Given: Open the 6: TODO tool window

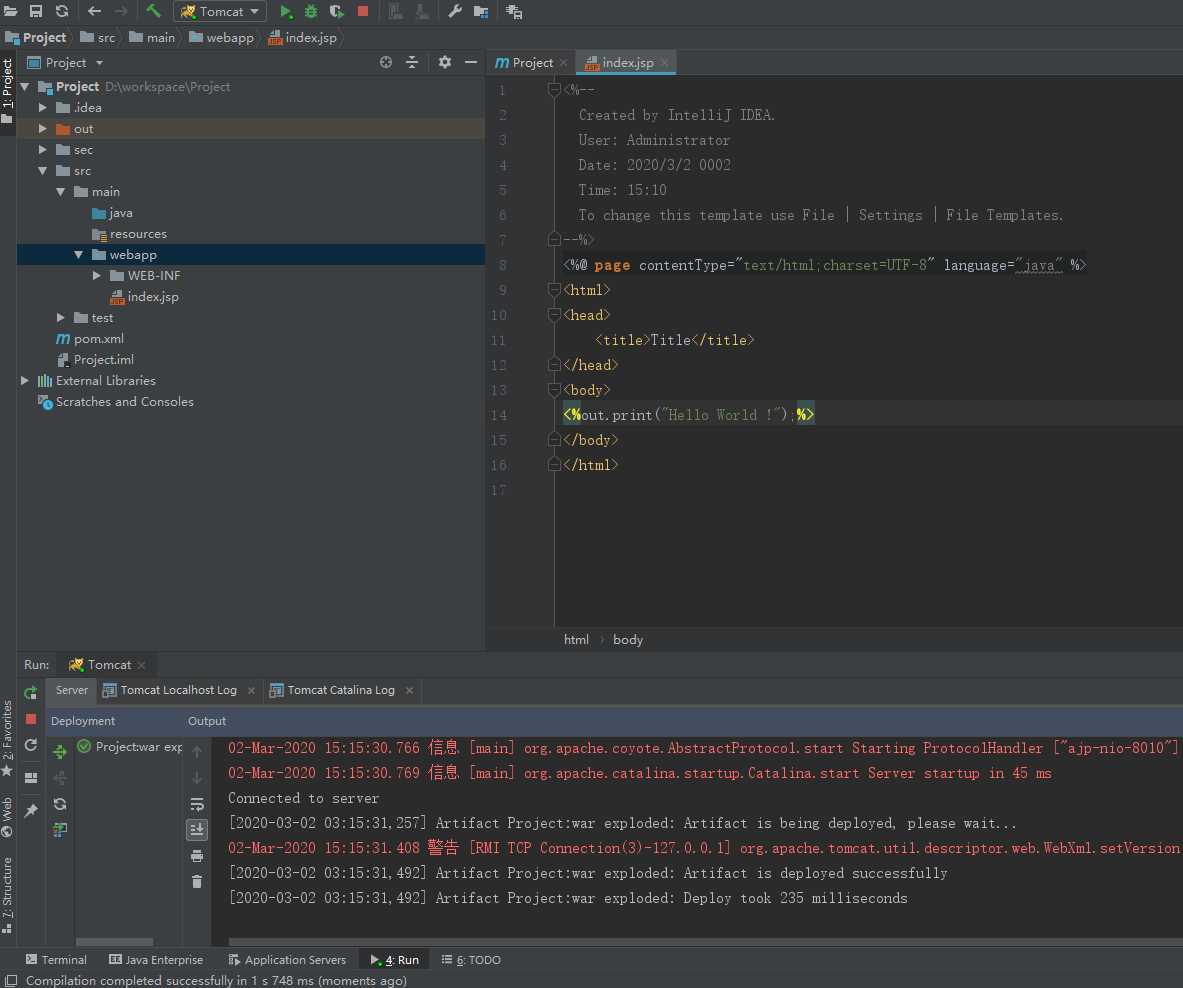Looking at the screenshot, I should click(472, 959).
